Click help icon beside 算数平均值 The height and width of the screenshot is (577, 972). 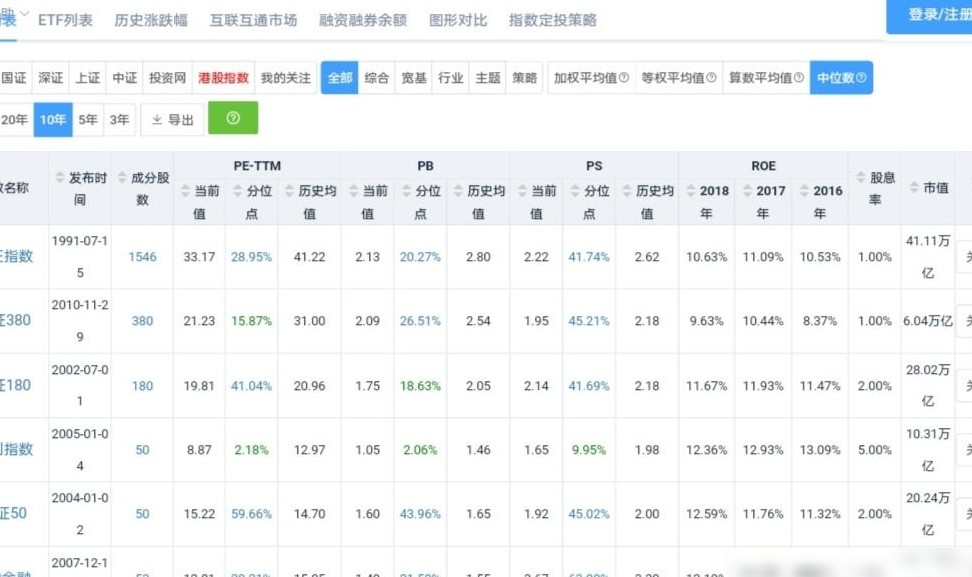[x=798, y=77]
